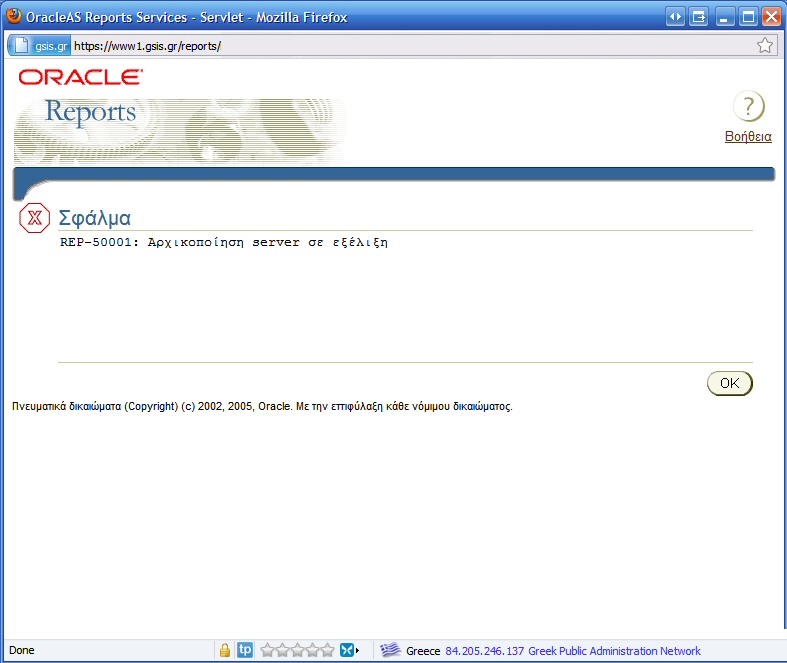Close the Firefox window
The height and width of the screenshot is (663, 787).
(x=771, y=17)
